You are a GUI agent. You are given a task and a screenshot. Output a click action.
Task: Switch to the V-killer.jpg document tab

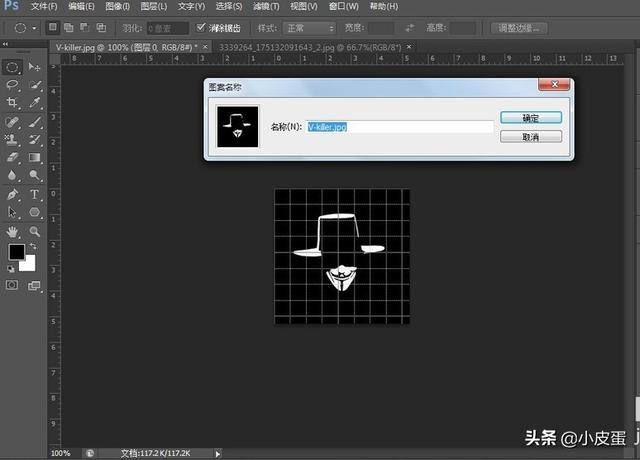pos(127,47)
